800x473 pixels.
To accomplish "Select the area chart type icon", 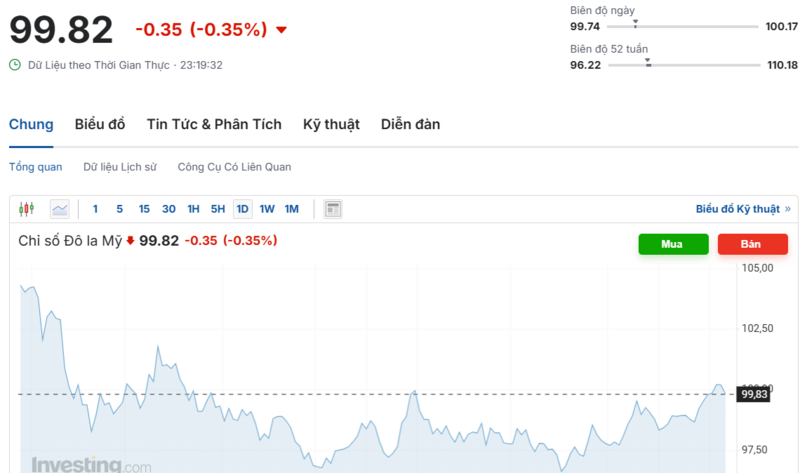I will [x=60, y=209].
